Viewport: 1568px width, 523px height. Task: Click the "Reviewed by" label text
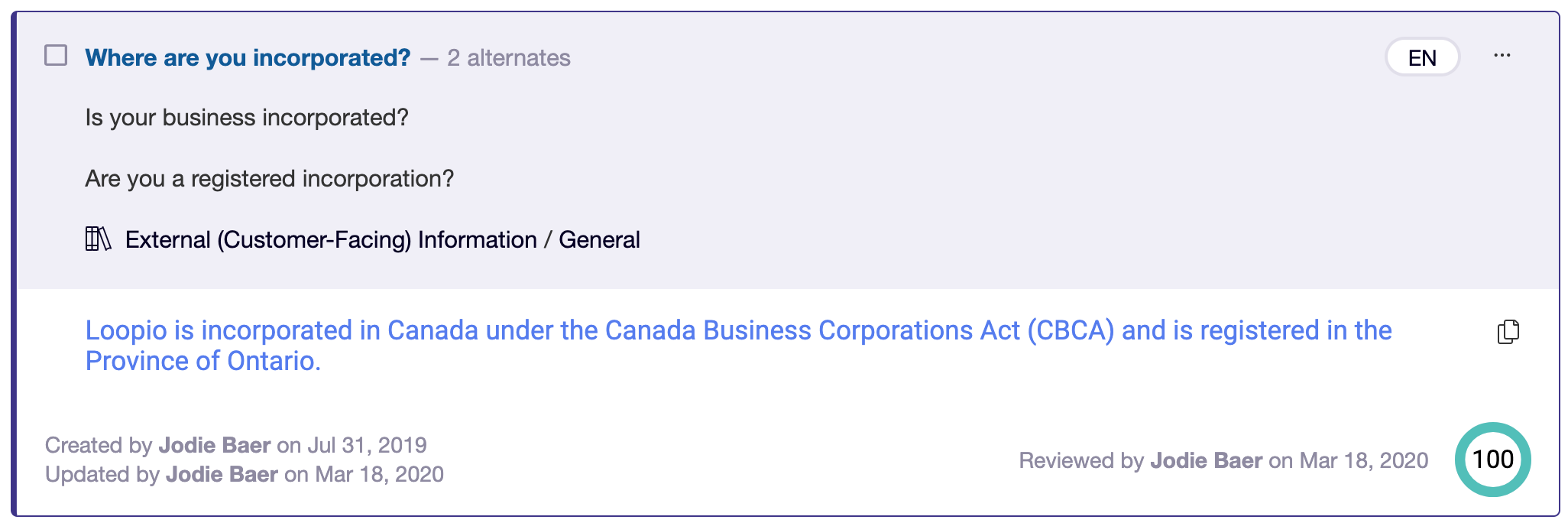[1080, 460]
